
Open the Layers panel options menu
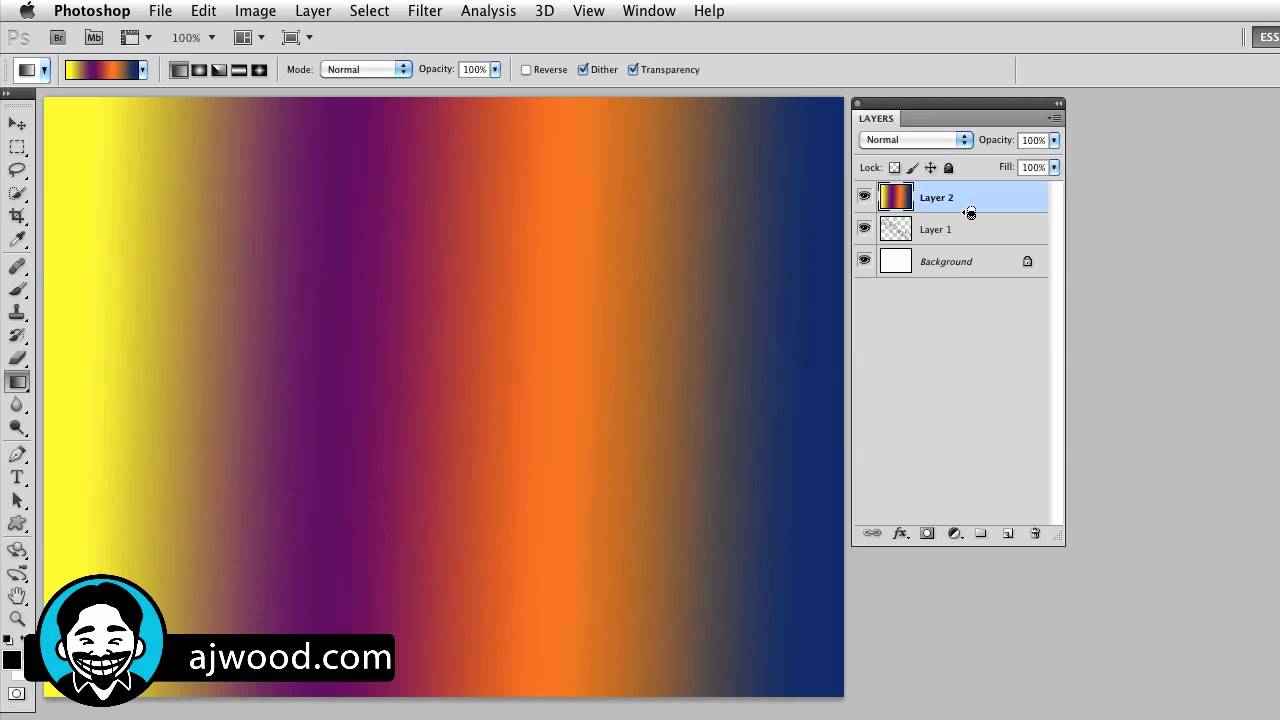(1054, 118)
